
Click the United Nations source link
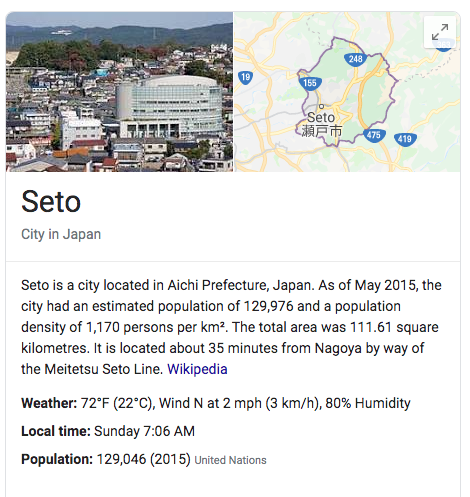click(230, 460)
